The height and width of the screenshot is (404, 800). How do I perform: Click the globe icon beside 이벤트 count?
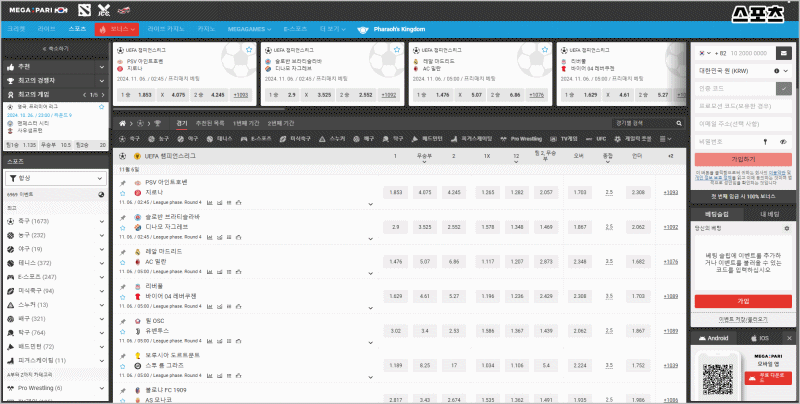[x=101, y=194]
